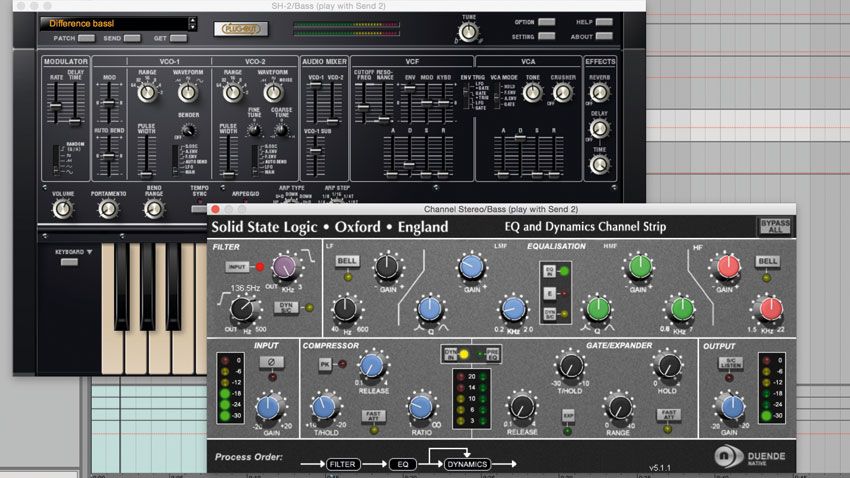Image resolution: width=850 pixels, height=478 pixels.
Task: Toggle the compressor PK button
Action: pyautogui.click(x=325, y=364)
